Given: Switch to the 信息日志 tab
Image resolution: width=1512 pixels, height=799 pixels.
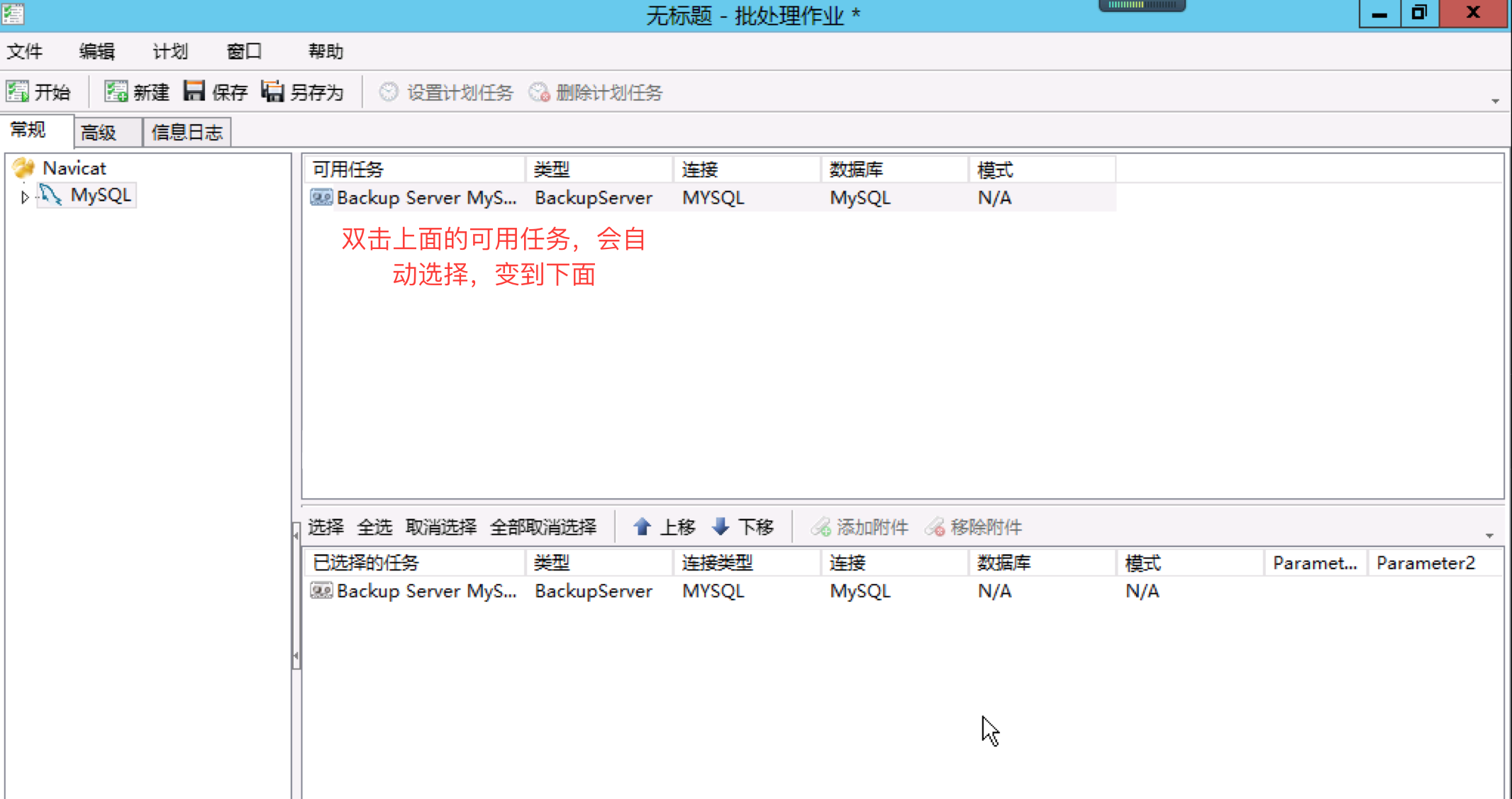Looking at the screenshot, I should pyautogui.click(x=187, y=132).
